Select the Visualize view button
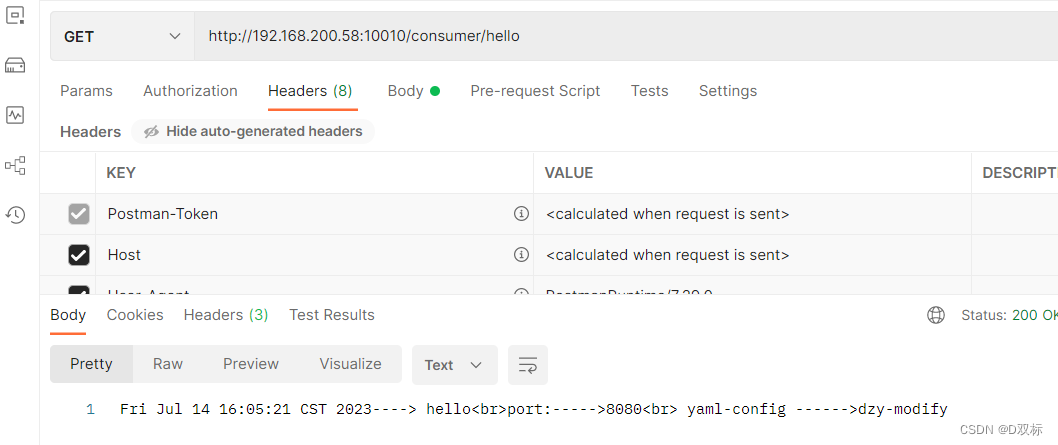The height and width of the screenshot is (445, 1058). (350, 364)
